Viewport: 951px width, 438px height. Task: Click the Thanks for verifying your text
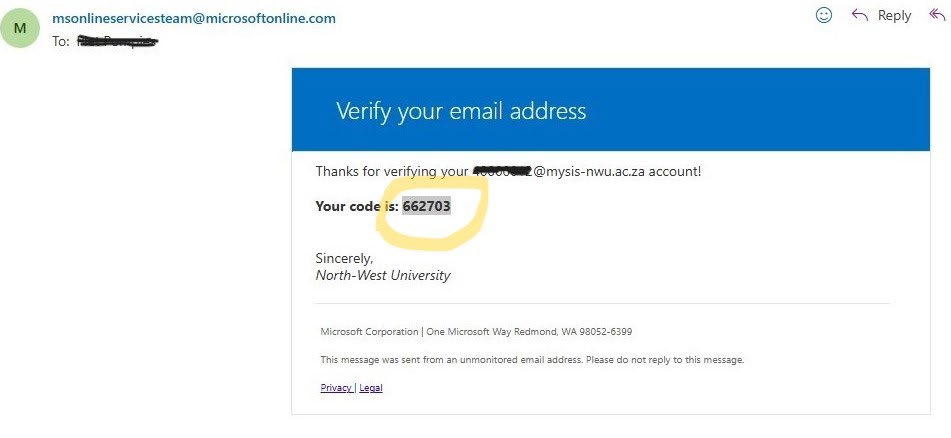[392, 172]
